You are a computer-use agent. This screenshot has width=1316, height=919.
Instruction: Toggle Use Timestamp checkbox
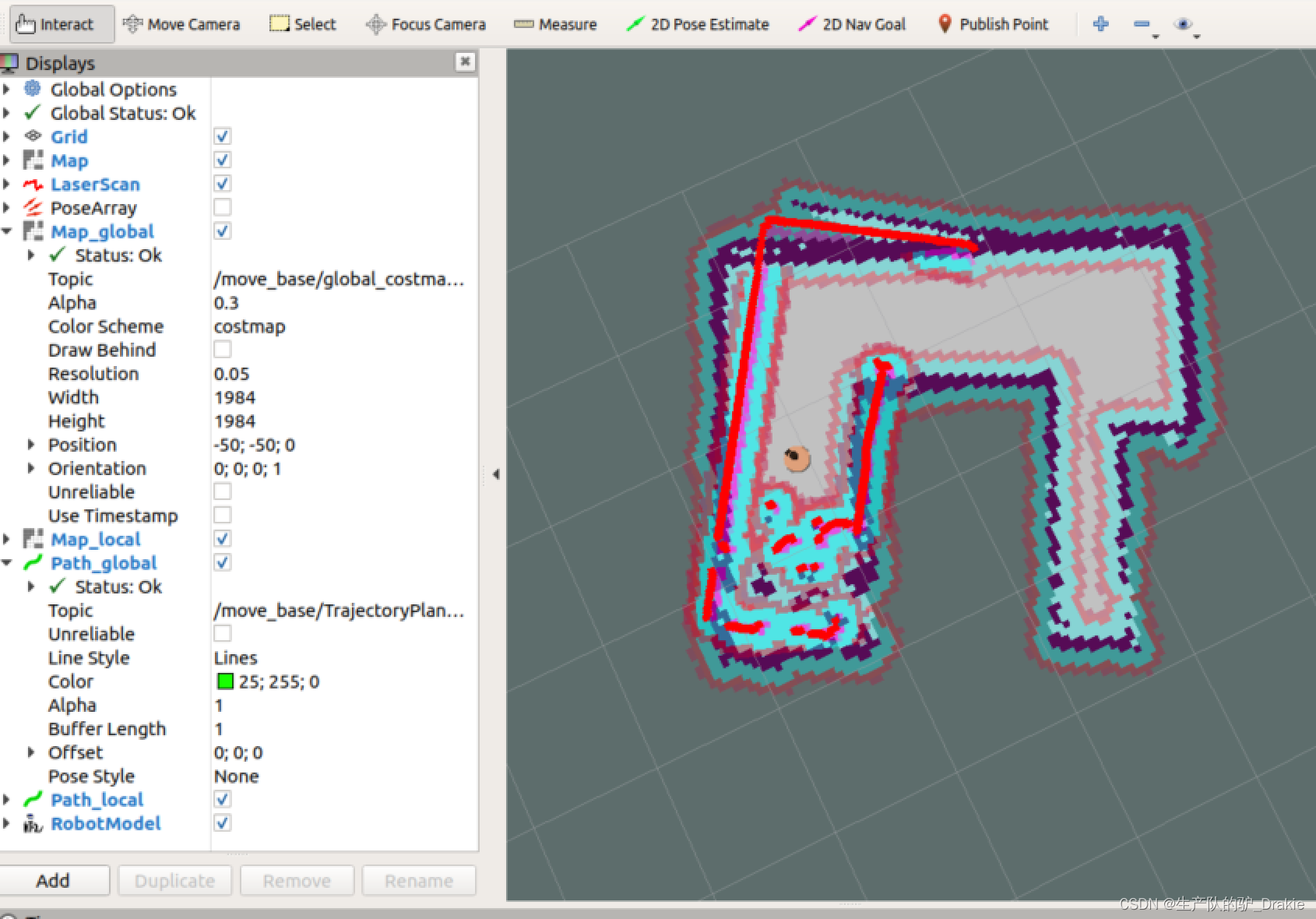coord(222,515)
